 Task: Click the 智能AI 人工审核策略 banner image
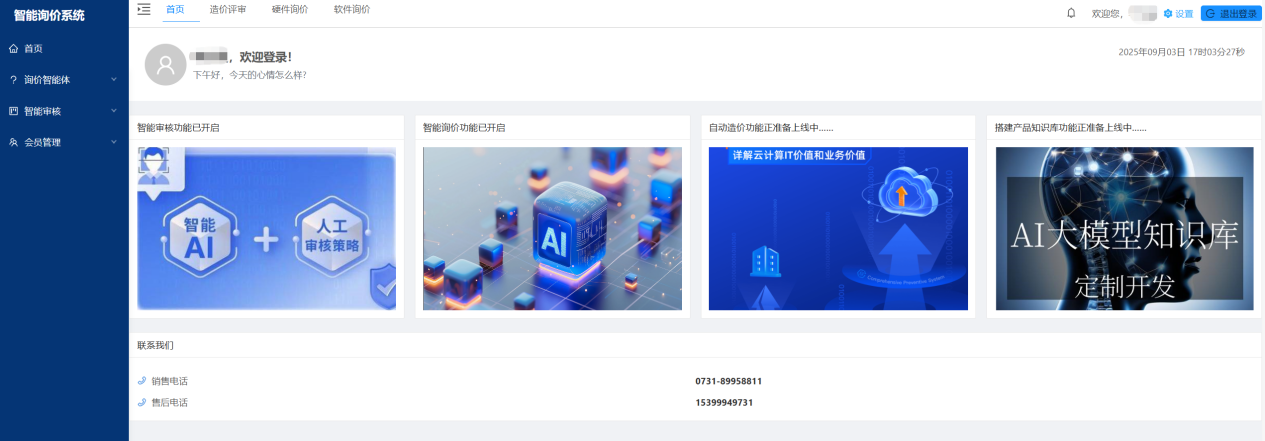266,229
